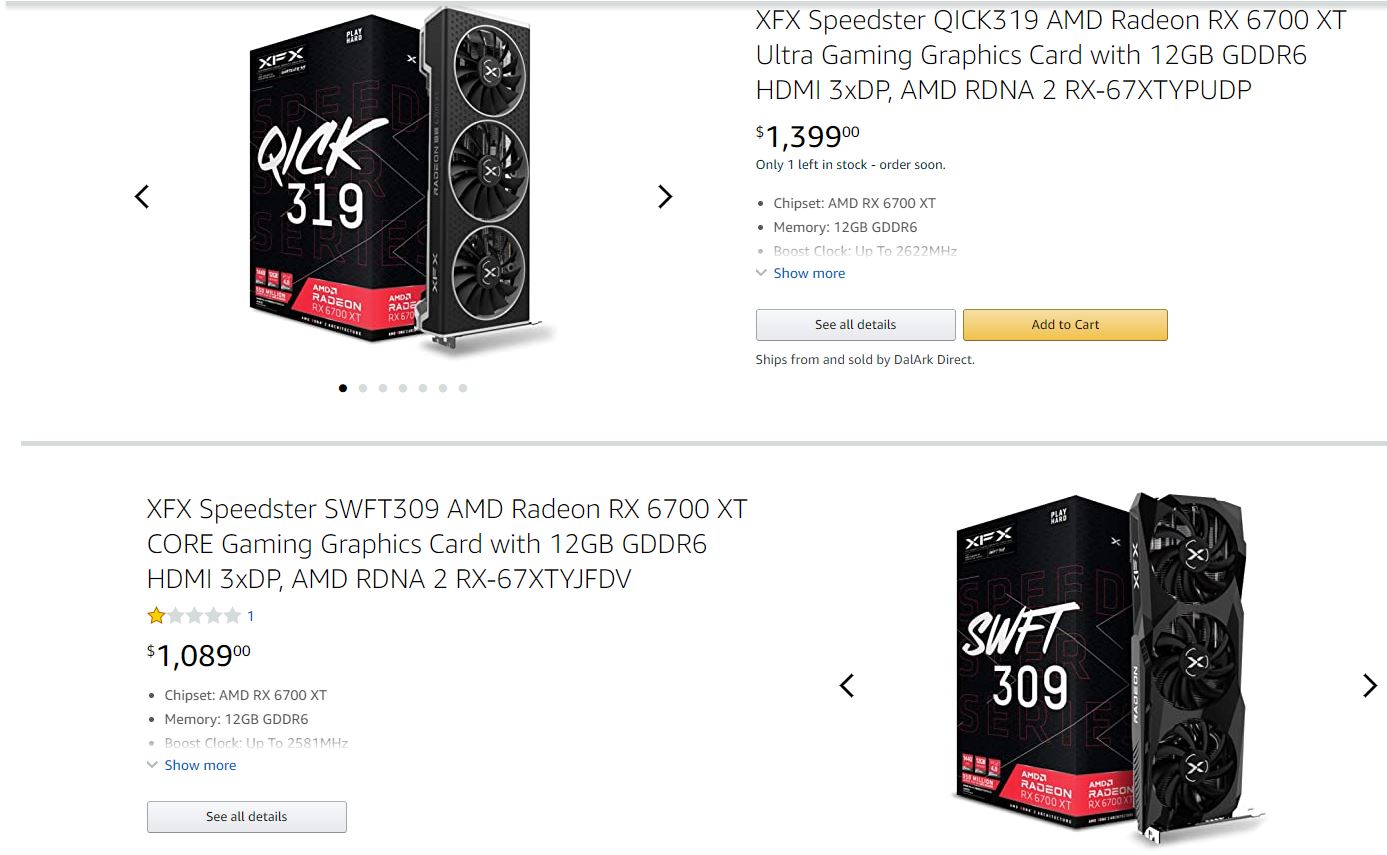Add QICK319 graphics card to cart
Image resolution: width=1387 pixels, height=855 pixels.
1065,325
